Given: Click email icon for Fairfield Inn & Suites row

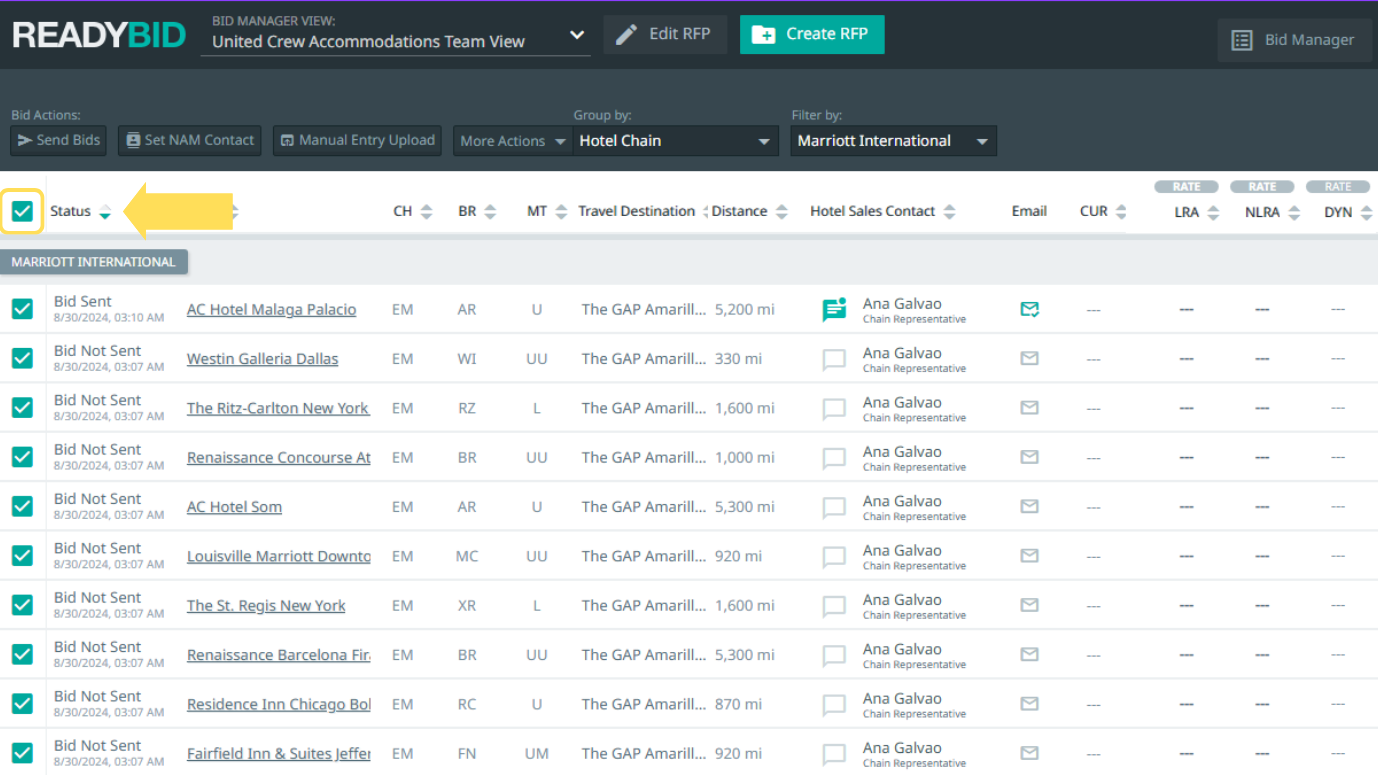Looking at the screenshot, I should coord(1029,753).
